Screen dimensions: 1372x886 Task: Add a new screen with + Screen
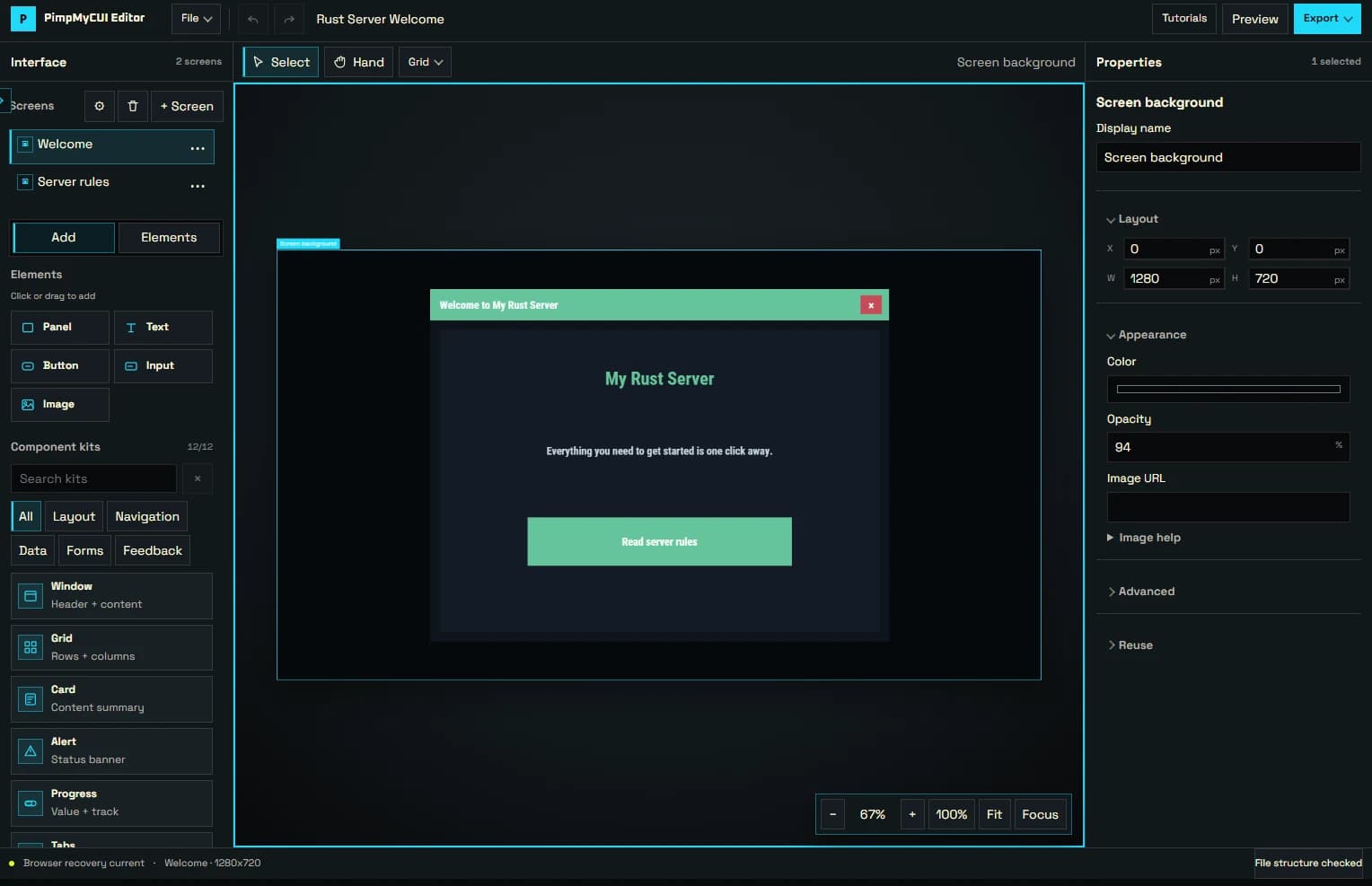(x=187, y=106)
